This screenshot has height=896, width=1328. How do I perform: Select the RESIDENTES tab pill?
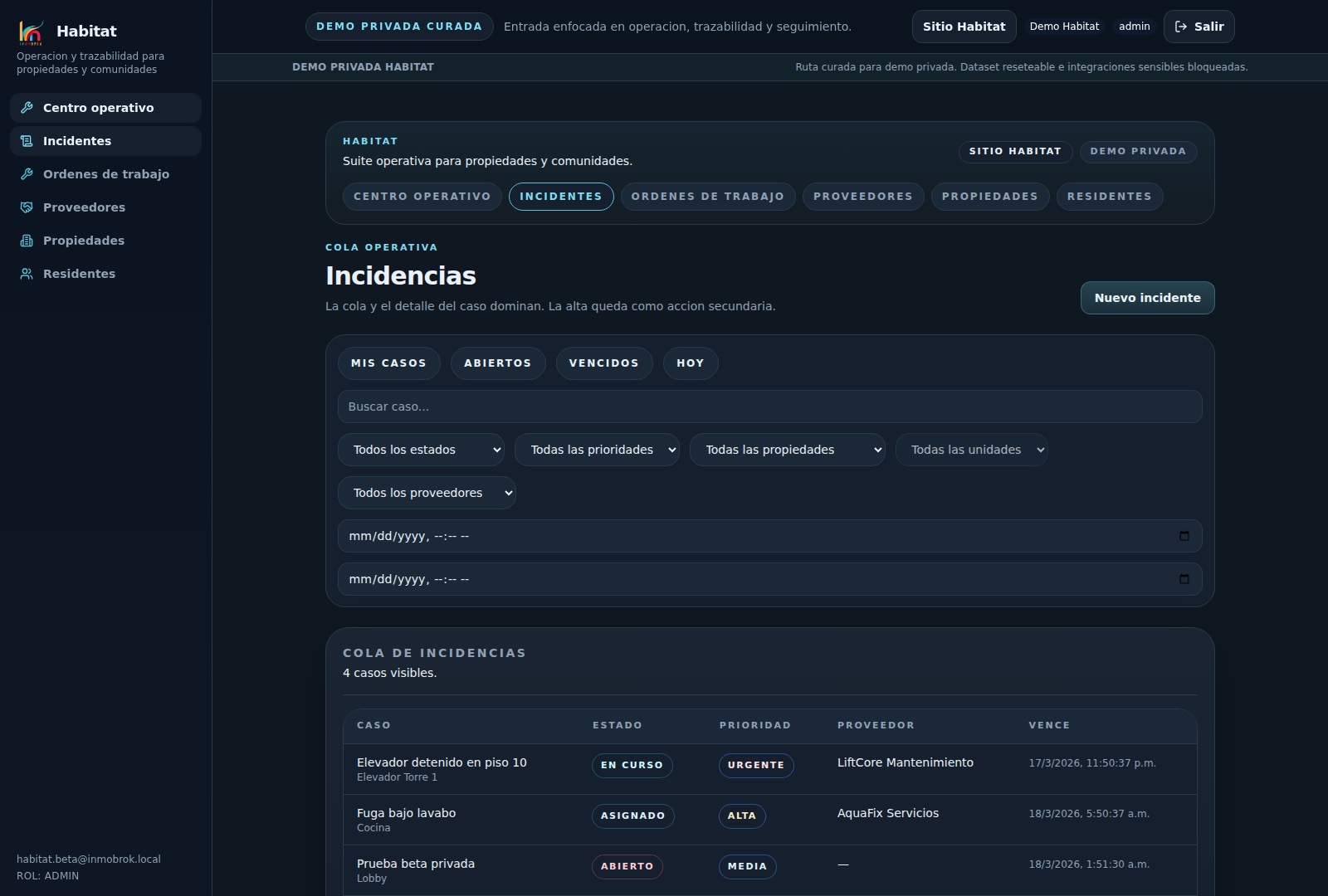(x=1110, y=197)
